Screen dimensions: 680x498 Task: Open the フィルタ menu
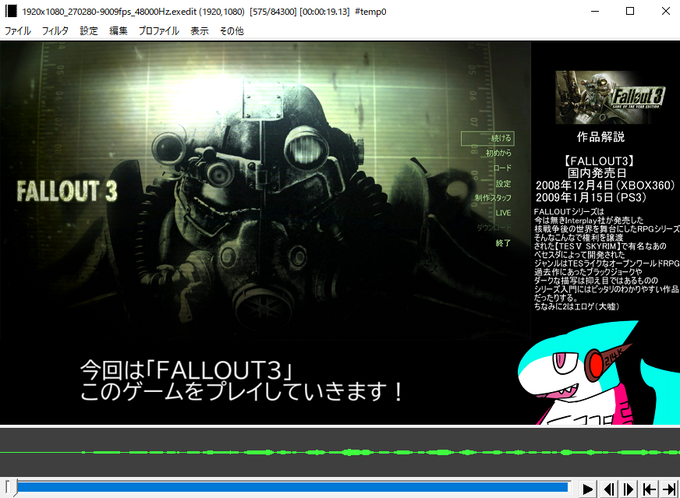click(55, 31)
